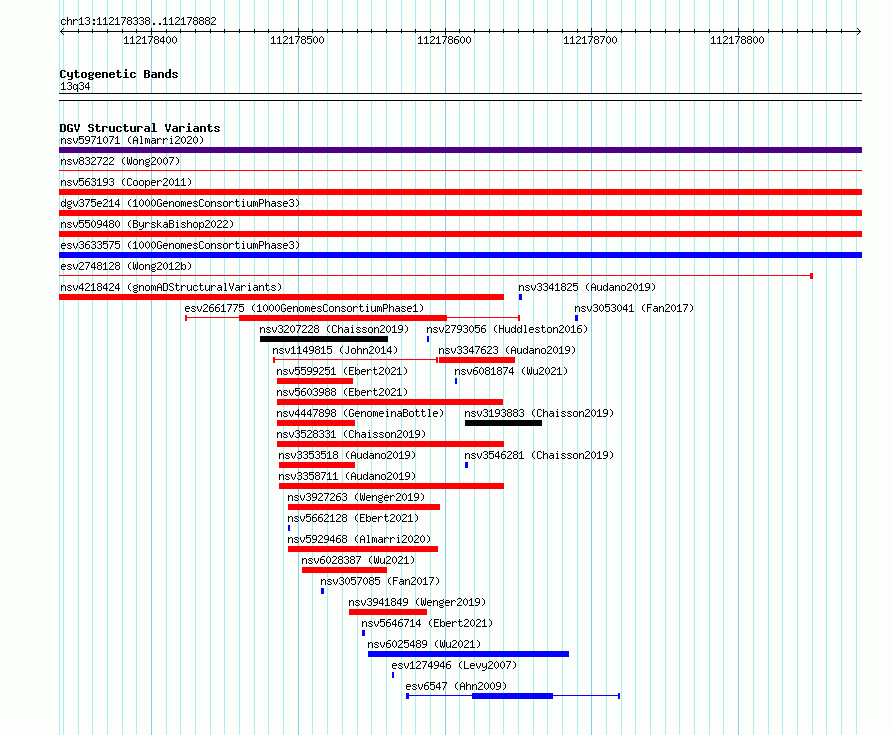
Task: Click the 112178700 ruler position
Action: [590, 40]
